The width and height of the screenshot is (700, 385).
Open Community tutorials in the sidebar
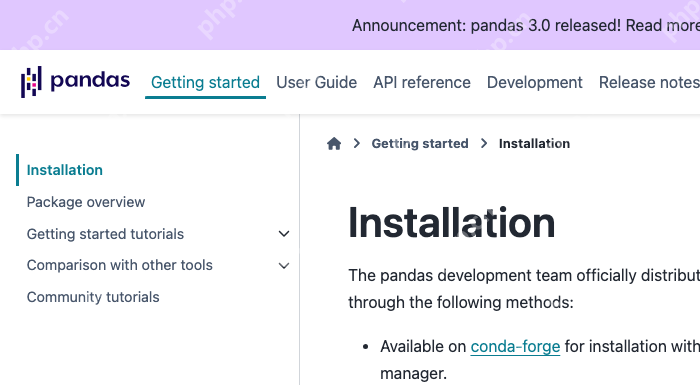click(93, 297)
